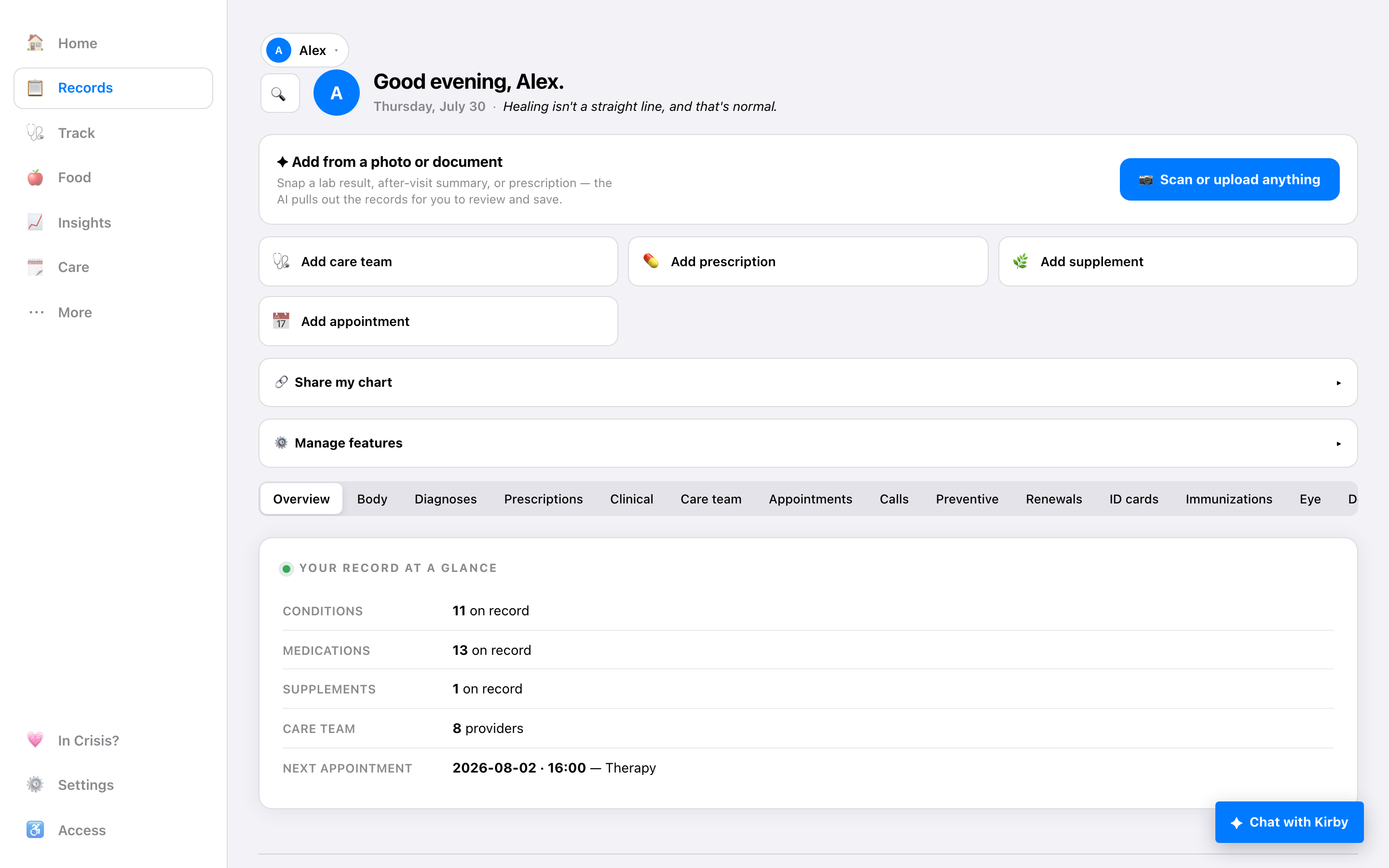Select the Care team tab
This screenshot has width=1389, height=868.
pyautogui.click(x=710, y=499)
